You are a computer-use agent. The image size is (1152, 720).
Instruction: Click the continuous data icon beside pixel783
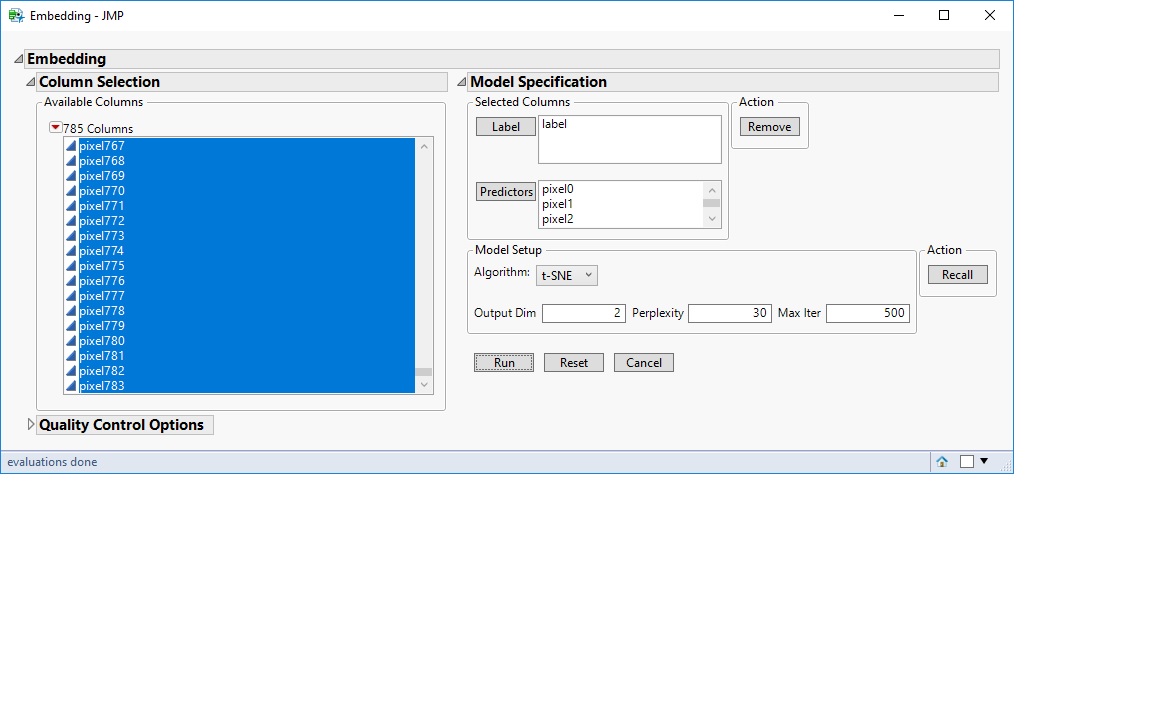71,385
